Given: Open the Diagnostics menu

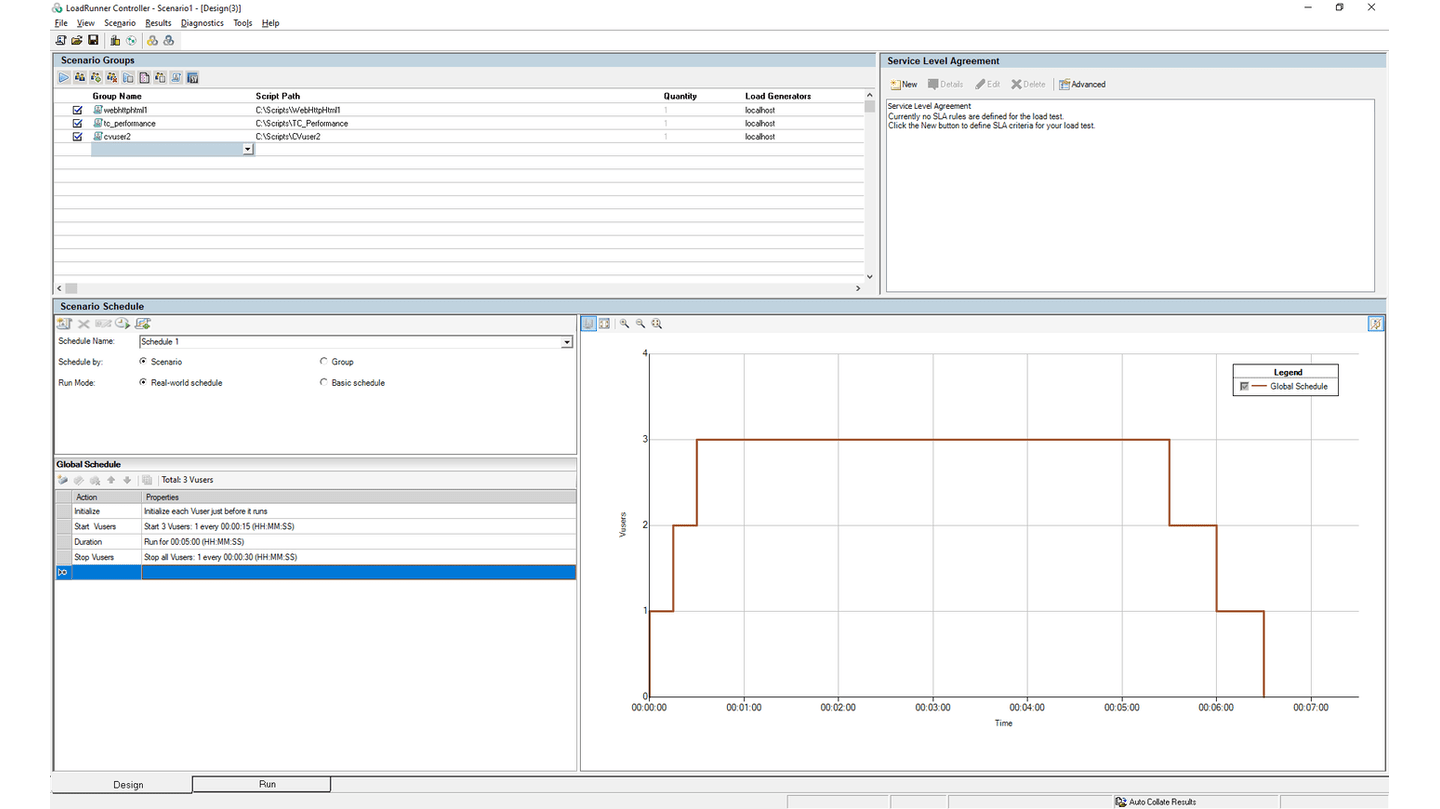Looking at the screenshot, I should [202, 23].
